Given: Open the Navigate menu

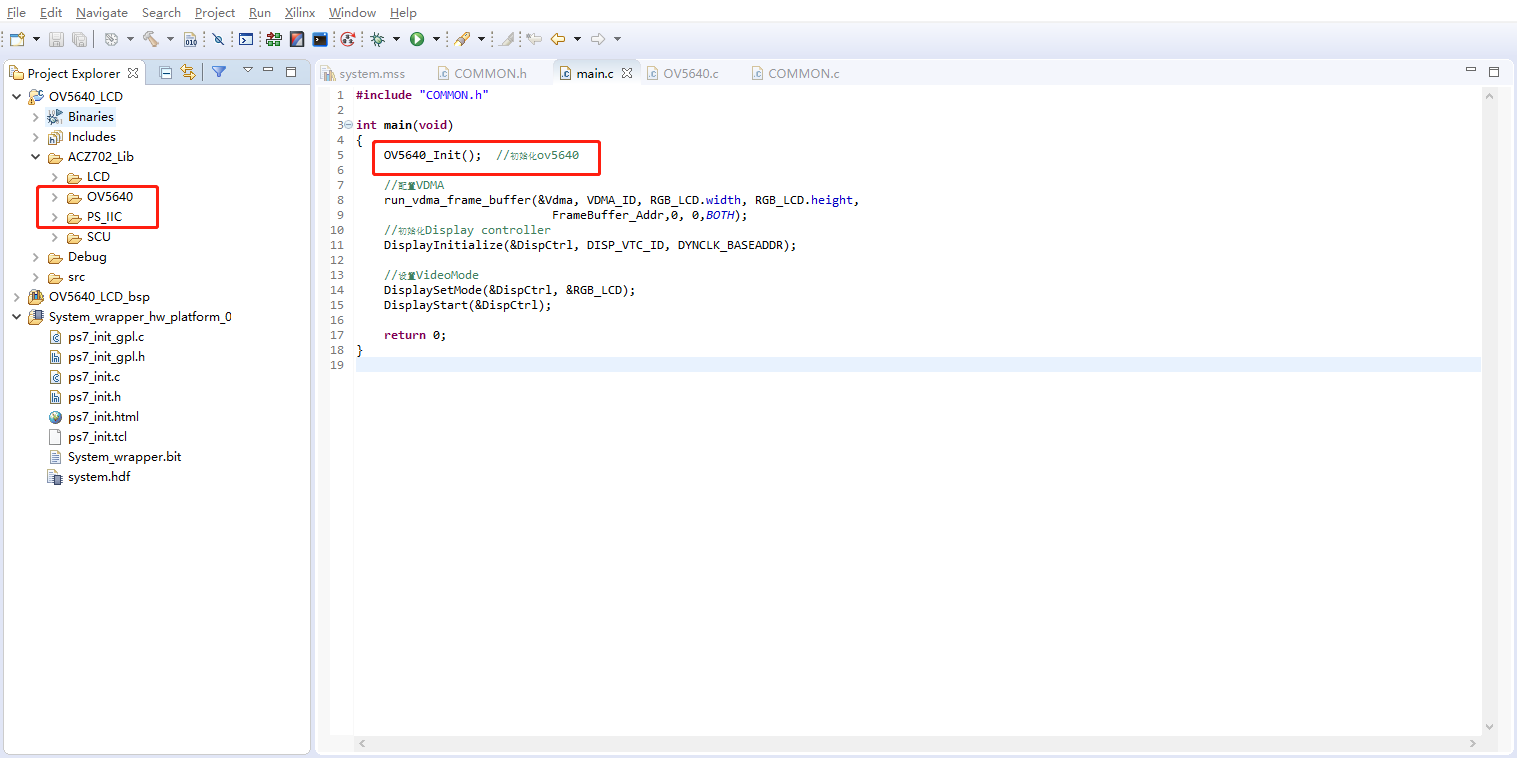Looking at the screenshot, I should click(102, 12).
